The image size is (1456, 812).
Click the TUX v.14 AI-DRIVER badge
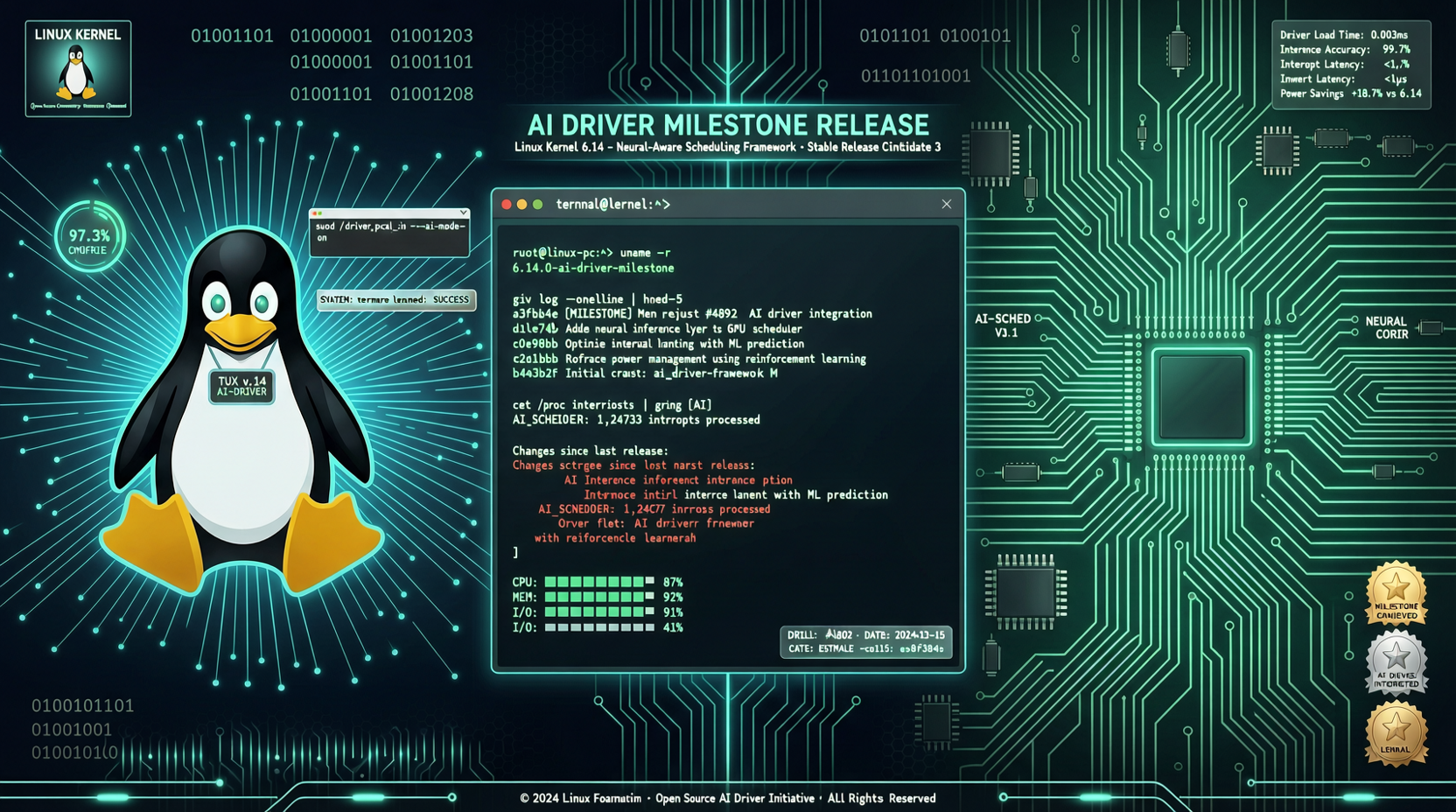tap(241, 387)
